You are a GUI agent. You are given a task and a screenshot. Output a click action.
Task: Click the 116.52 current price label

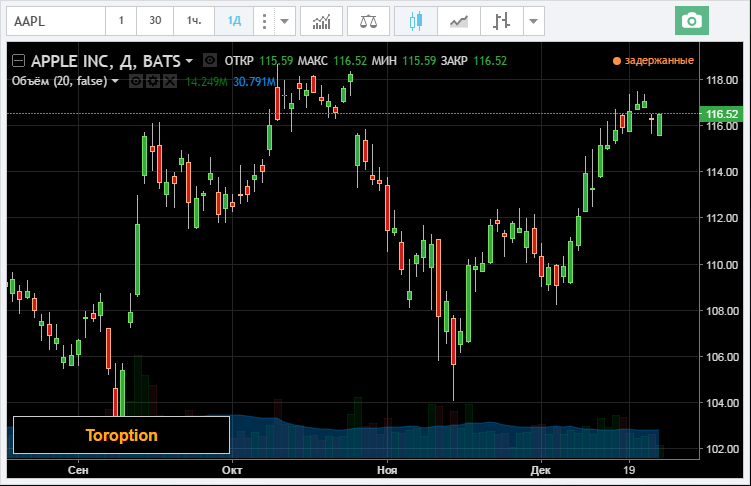[721, 114]
